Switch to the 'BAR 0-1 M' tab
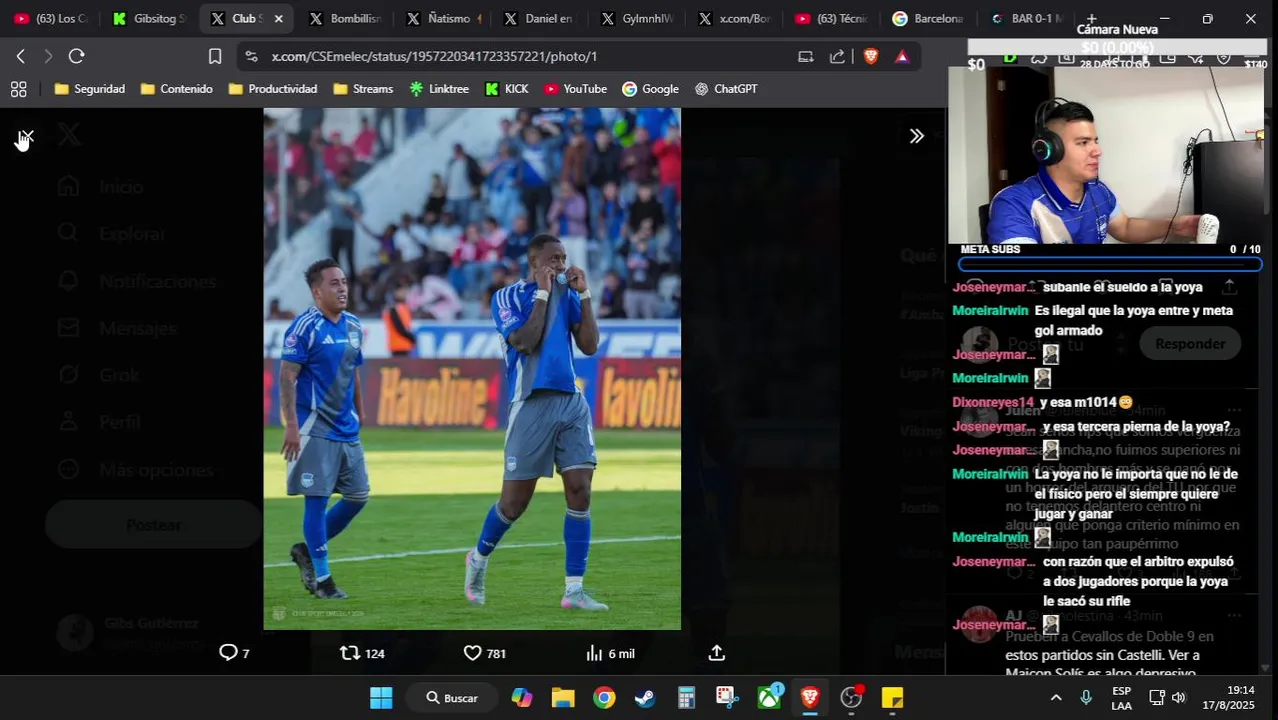The image size is (1278, 720). (x=1027, y=18)
